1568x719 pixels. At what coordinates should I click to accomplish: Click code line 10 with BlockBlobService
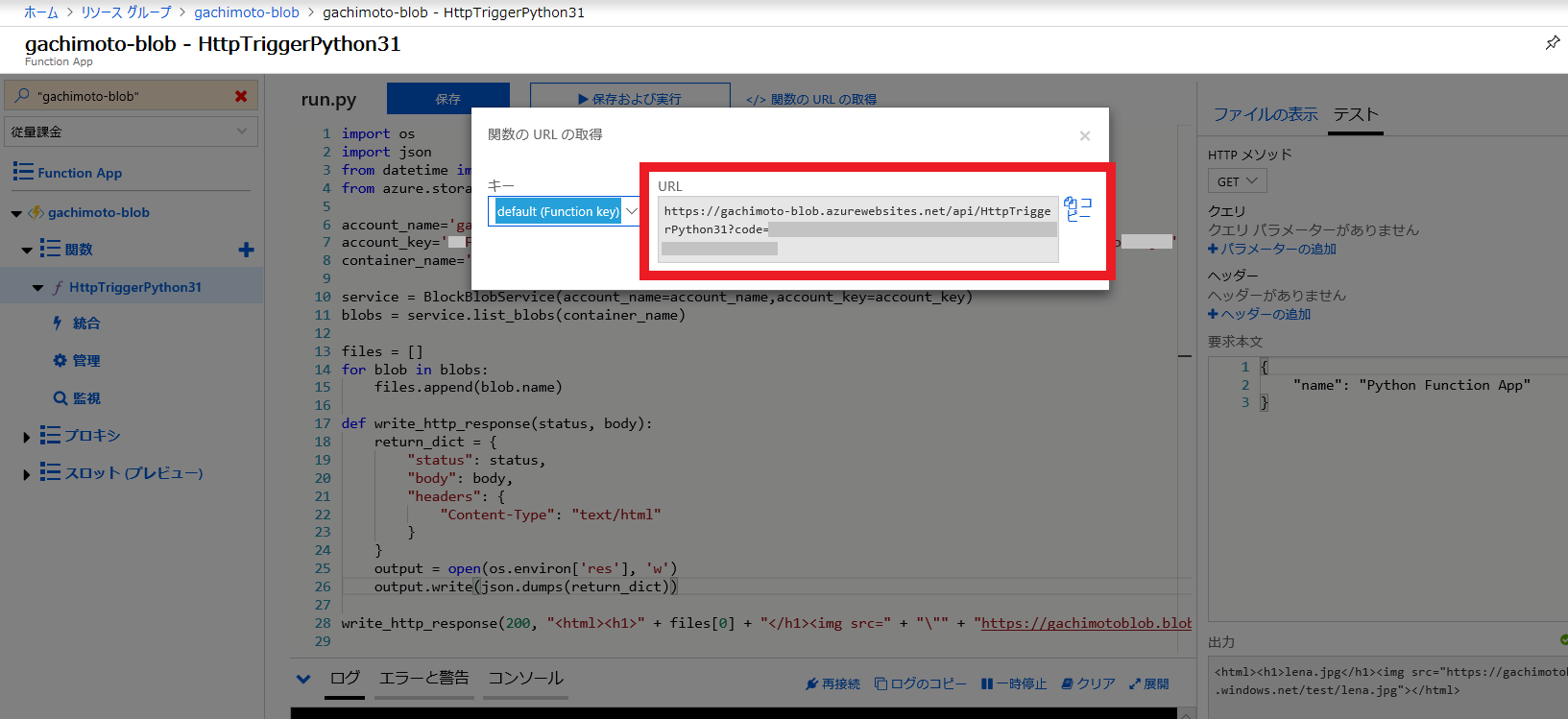click(657, 298)
